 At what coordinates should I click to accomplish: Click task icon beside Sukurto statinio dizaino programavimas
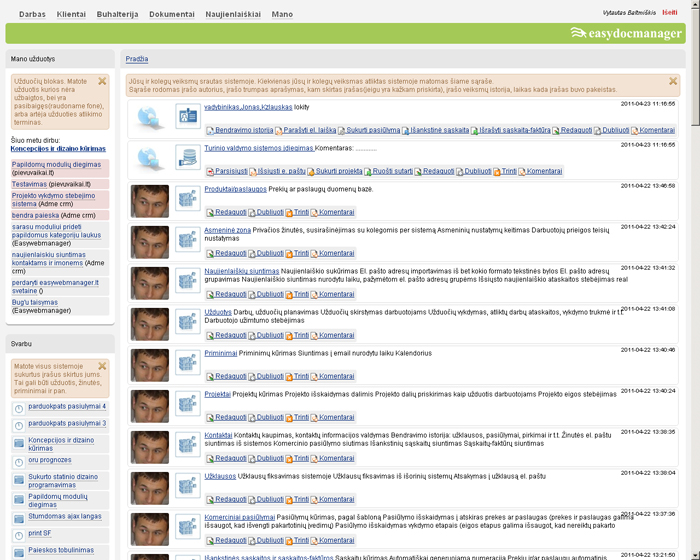[x=19, y=480]
